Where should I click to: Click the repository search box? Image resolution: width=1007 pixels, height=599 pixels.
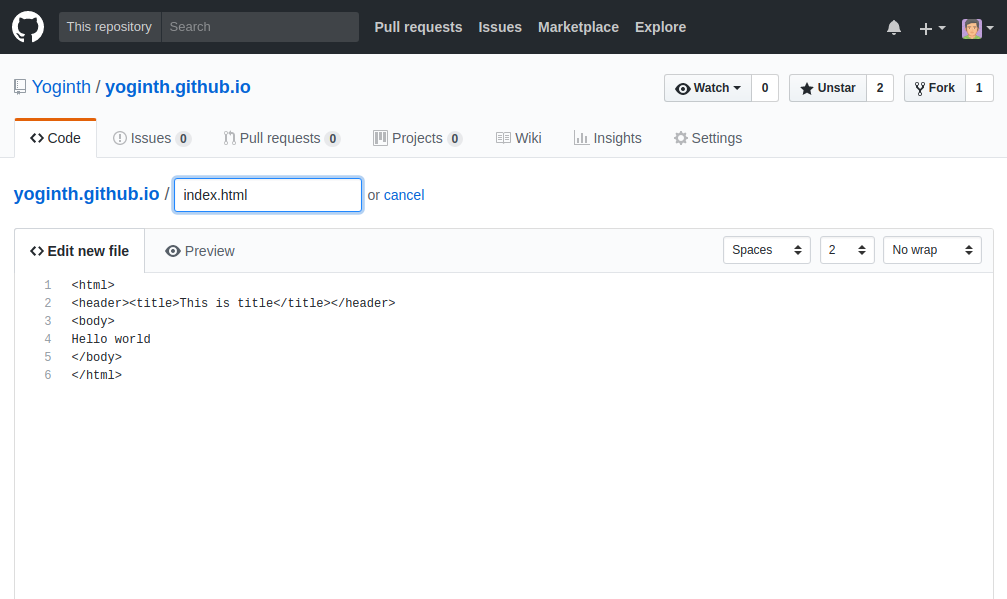(x=259, y=27)
